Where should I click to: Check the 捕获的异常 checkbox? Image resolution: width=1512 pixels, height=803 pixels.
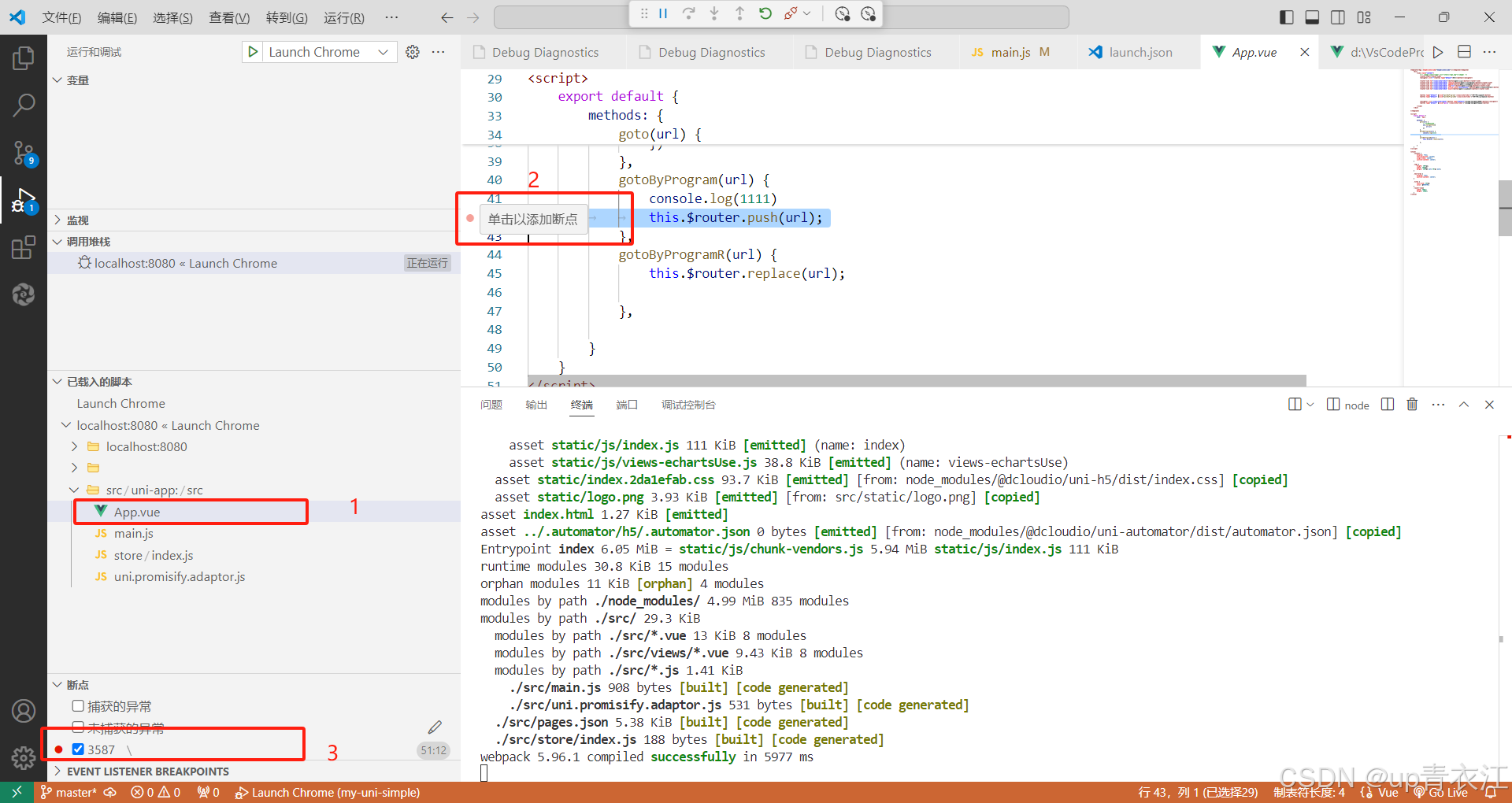point(78,705)
